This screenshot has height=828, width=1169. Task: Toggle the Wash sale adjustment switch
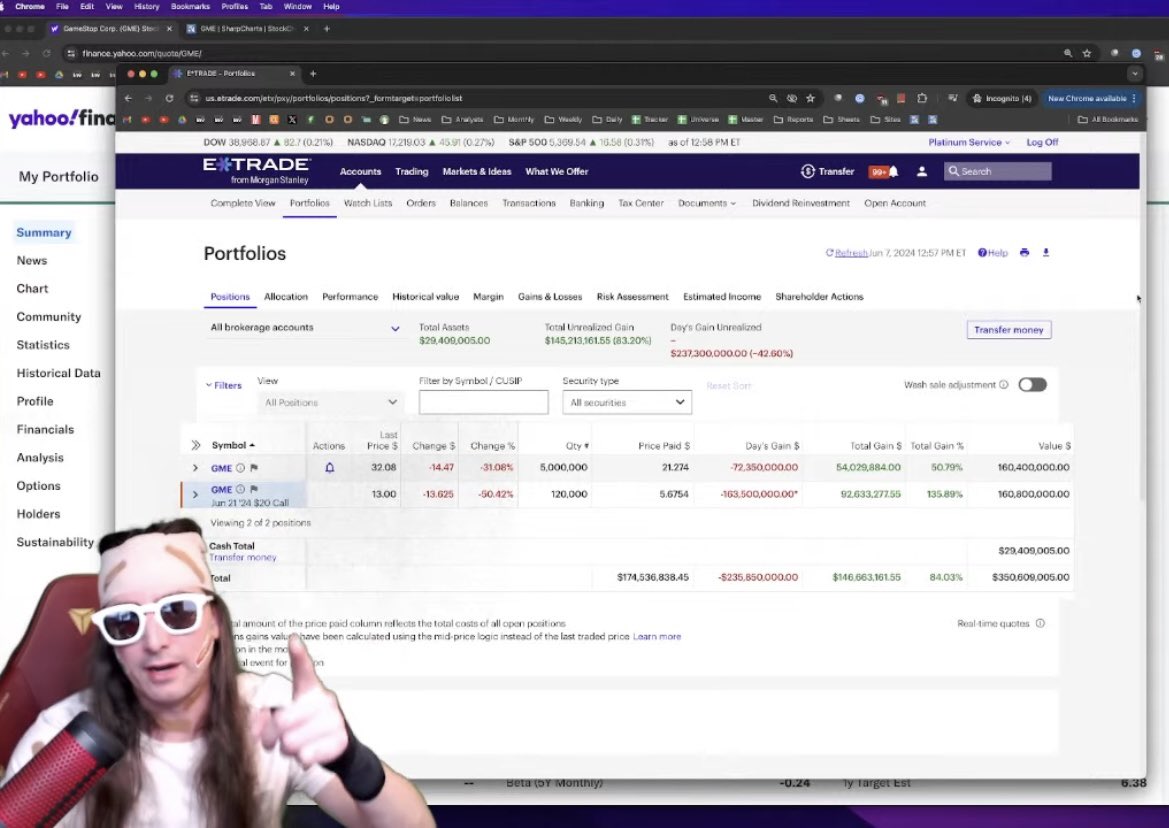click(1033, 385)
